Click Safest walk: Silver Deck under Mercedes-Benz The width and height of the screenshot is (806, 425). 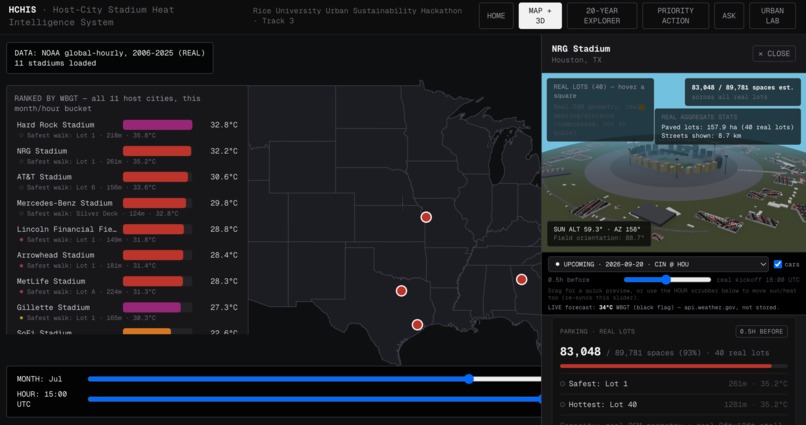pos(102,214)
